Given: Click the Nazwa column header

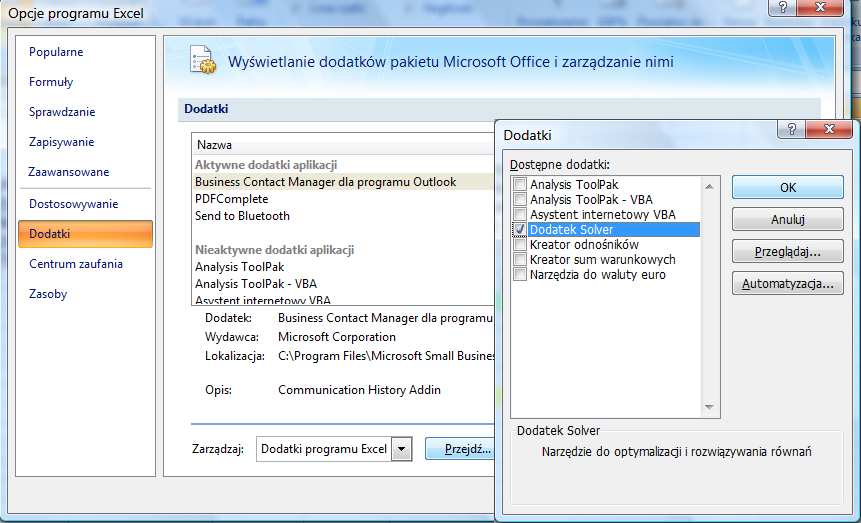Looking at the screenshot, I should point(343,145).
